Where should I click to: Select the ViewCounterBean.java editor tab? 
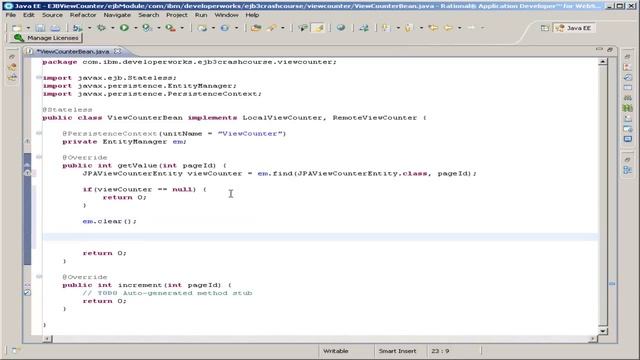(73, 51)
